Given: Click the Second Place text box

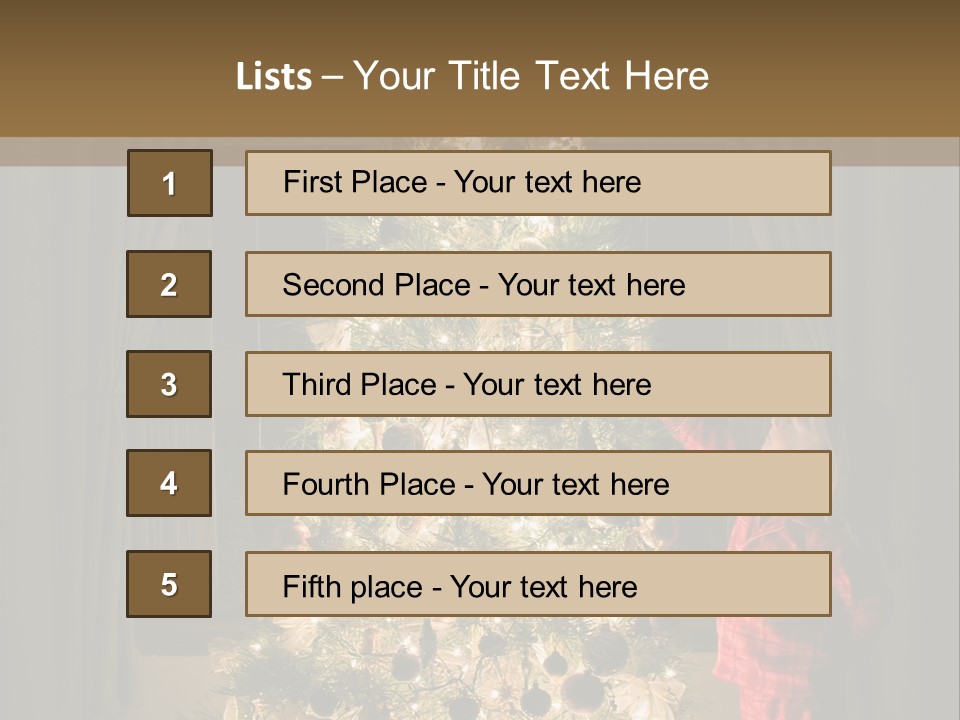Looking at the screenshot, I should click(x=538, y=284).
